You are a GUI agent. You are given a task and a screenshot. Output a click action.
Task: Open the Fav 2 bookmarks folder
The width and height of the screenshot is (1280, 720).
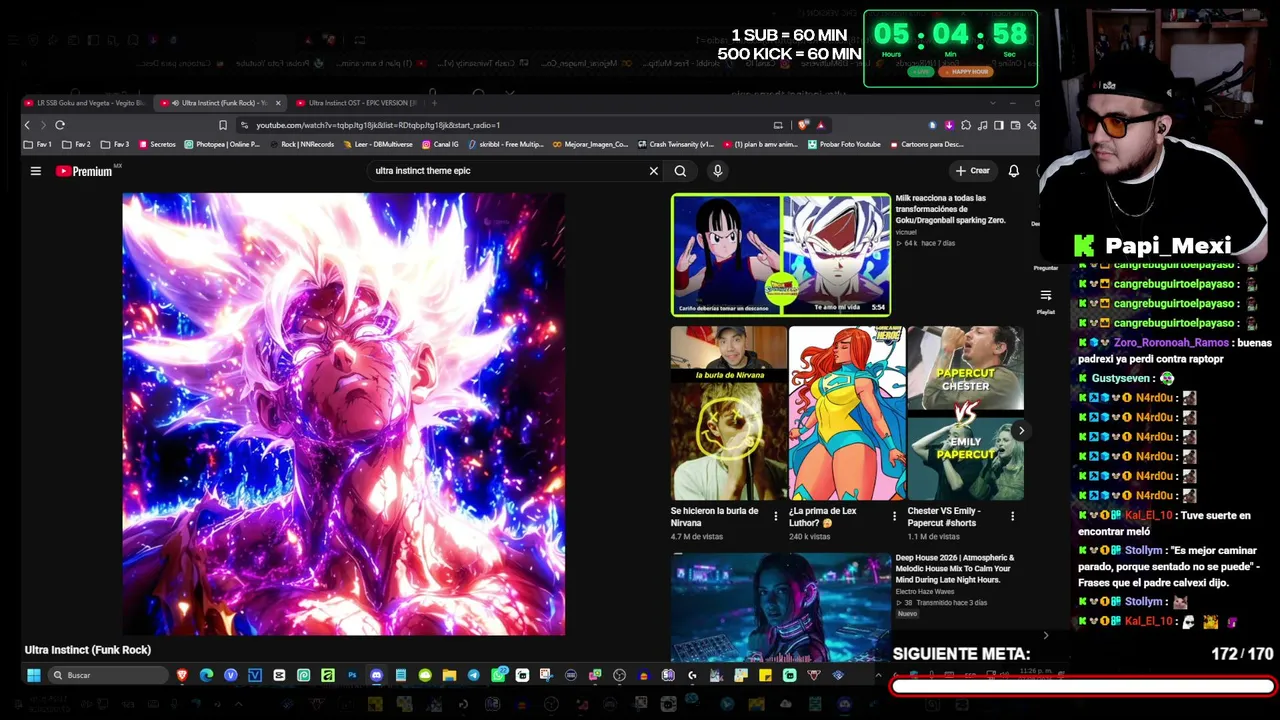click(x=76, y=144)
